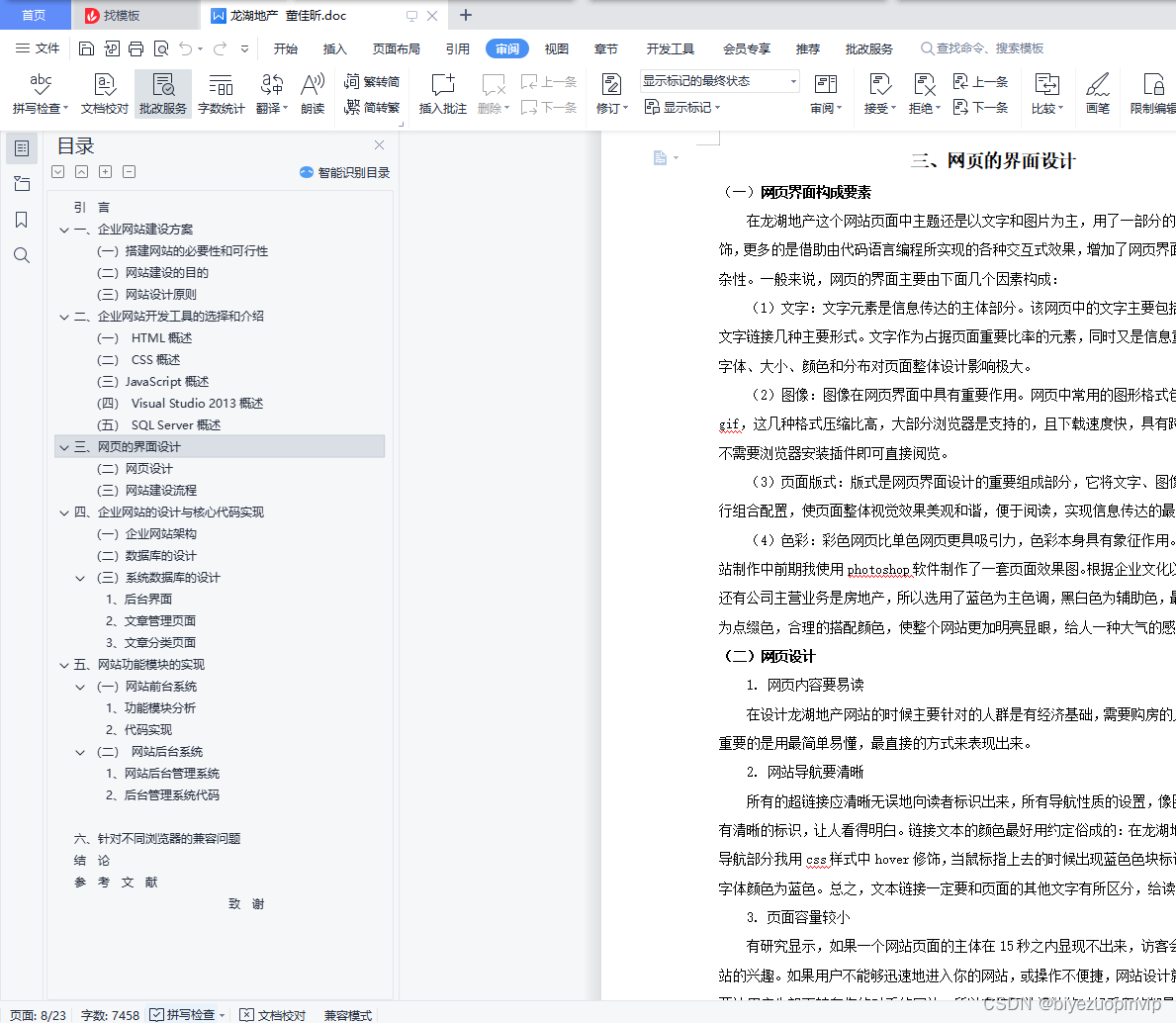The width and height of the screenshot is (1176, 1023).
Task: Click the 翻译 translate icon
Action: (x=272, y=94)
